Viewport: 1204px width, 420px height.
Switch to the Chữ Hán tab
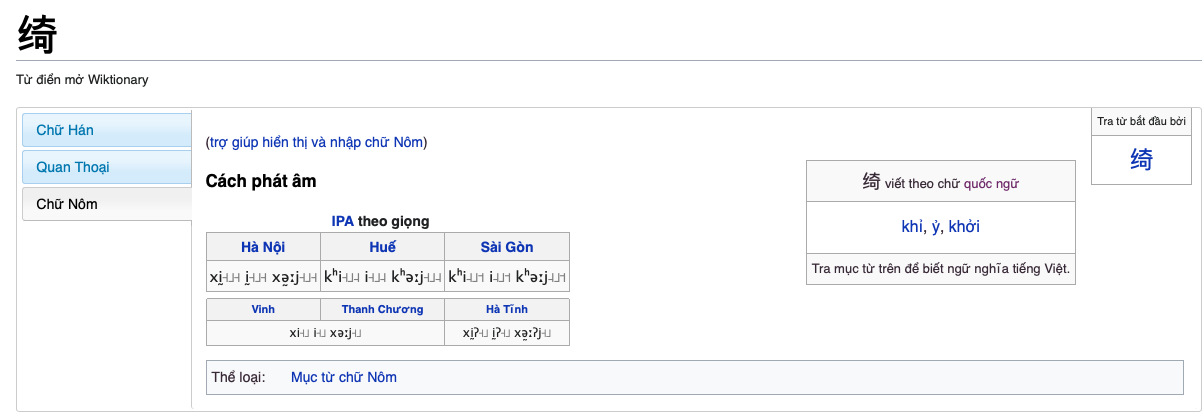click(65, 130)
